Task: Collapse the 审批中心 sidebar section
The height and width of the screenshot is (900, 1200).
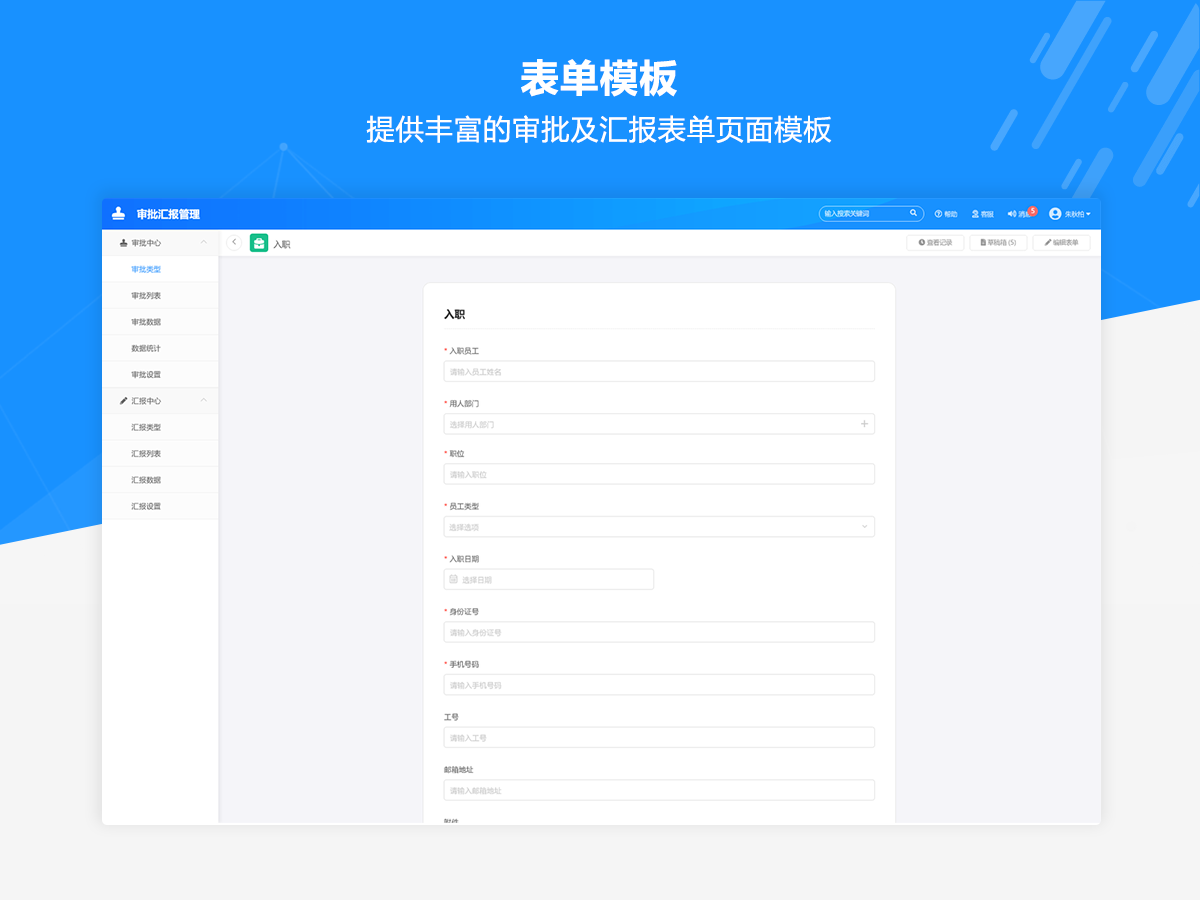Action: 204,243
